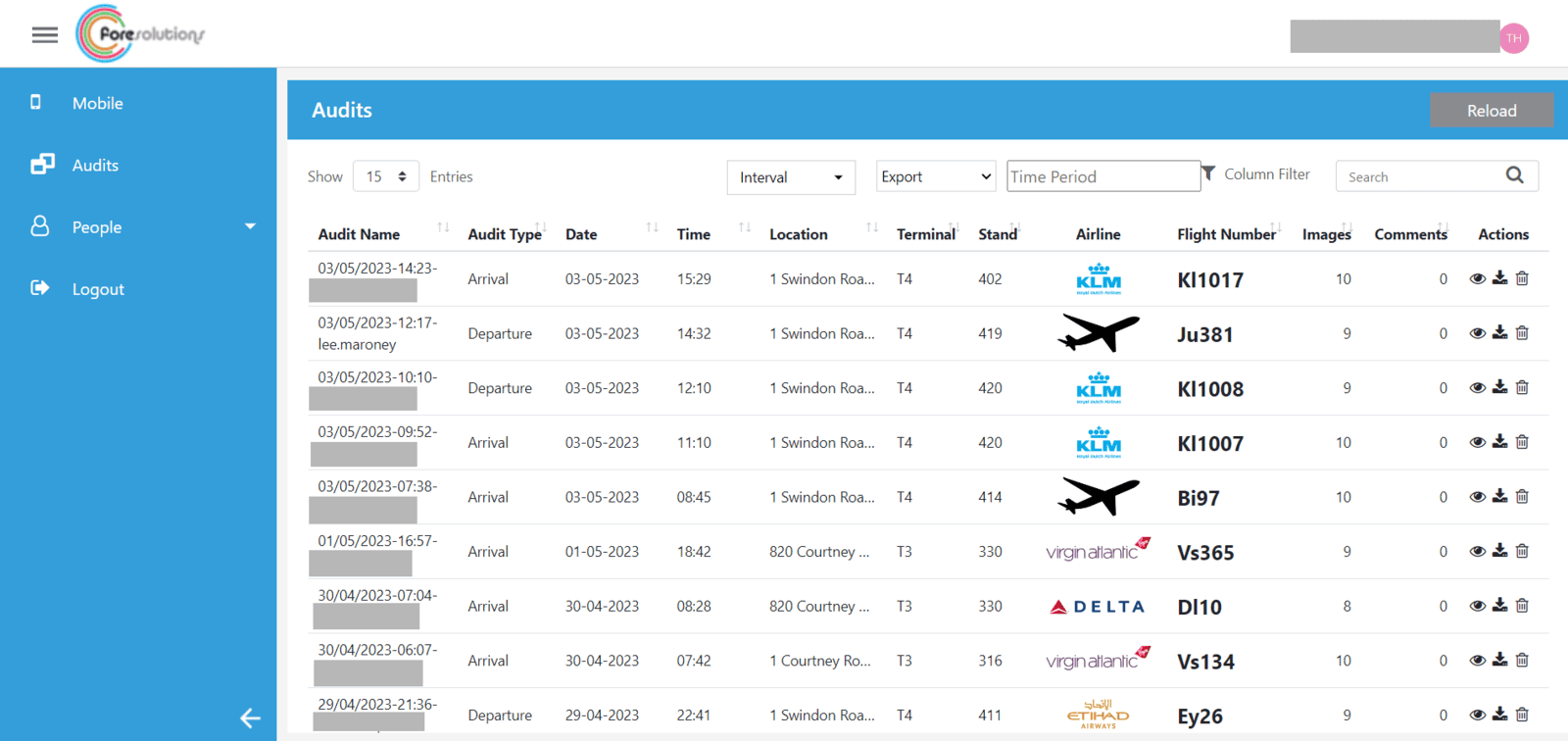Download the Vs365 audit report

click(x=1499, y=551)
